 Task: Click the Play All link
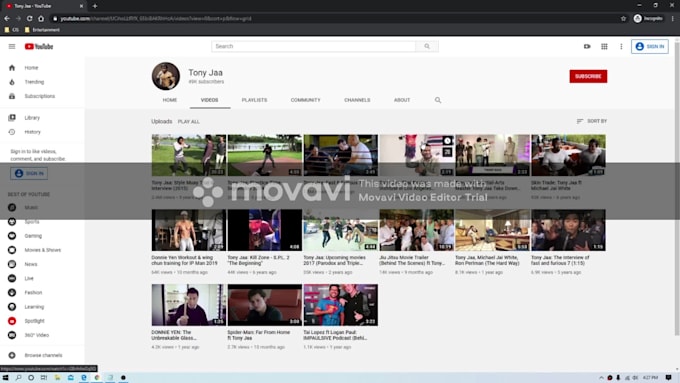pos(189,122)
